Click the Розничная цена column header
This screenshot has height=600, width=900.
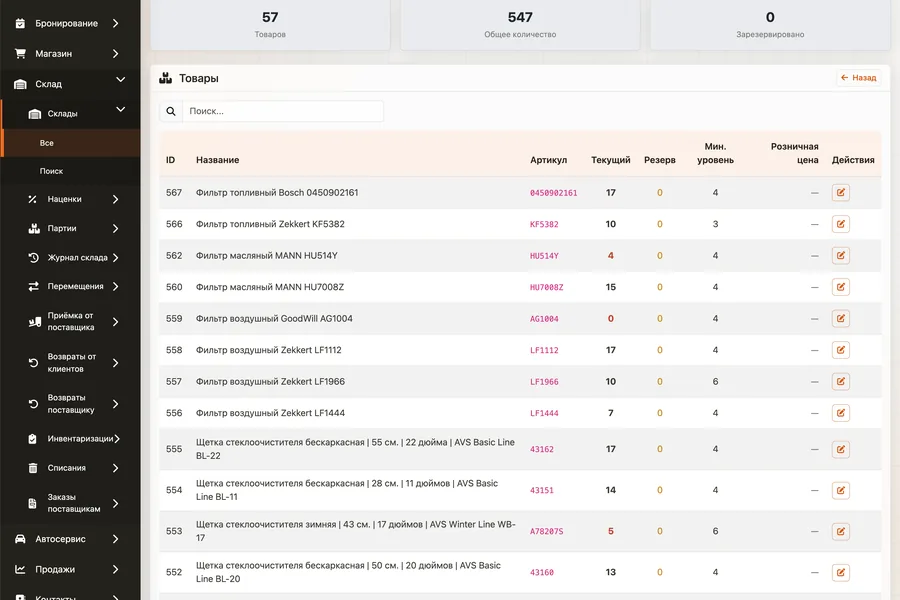click(x=794, y=153)
